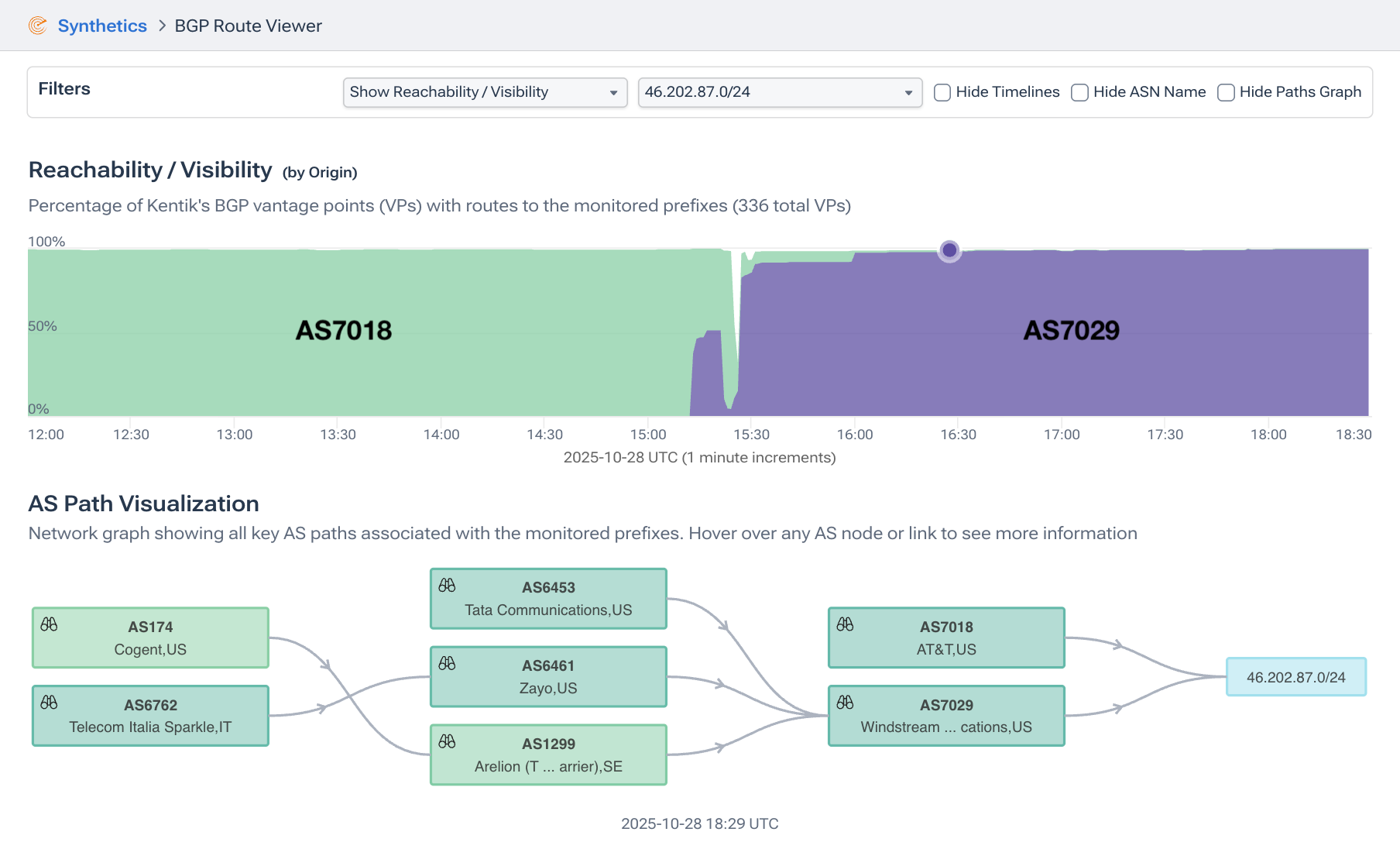Select BGP Route Viewer breadcrumb item
Viewport: 1400px width, 849px height.
coord(249,26)
